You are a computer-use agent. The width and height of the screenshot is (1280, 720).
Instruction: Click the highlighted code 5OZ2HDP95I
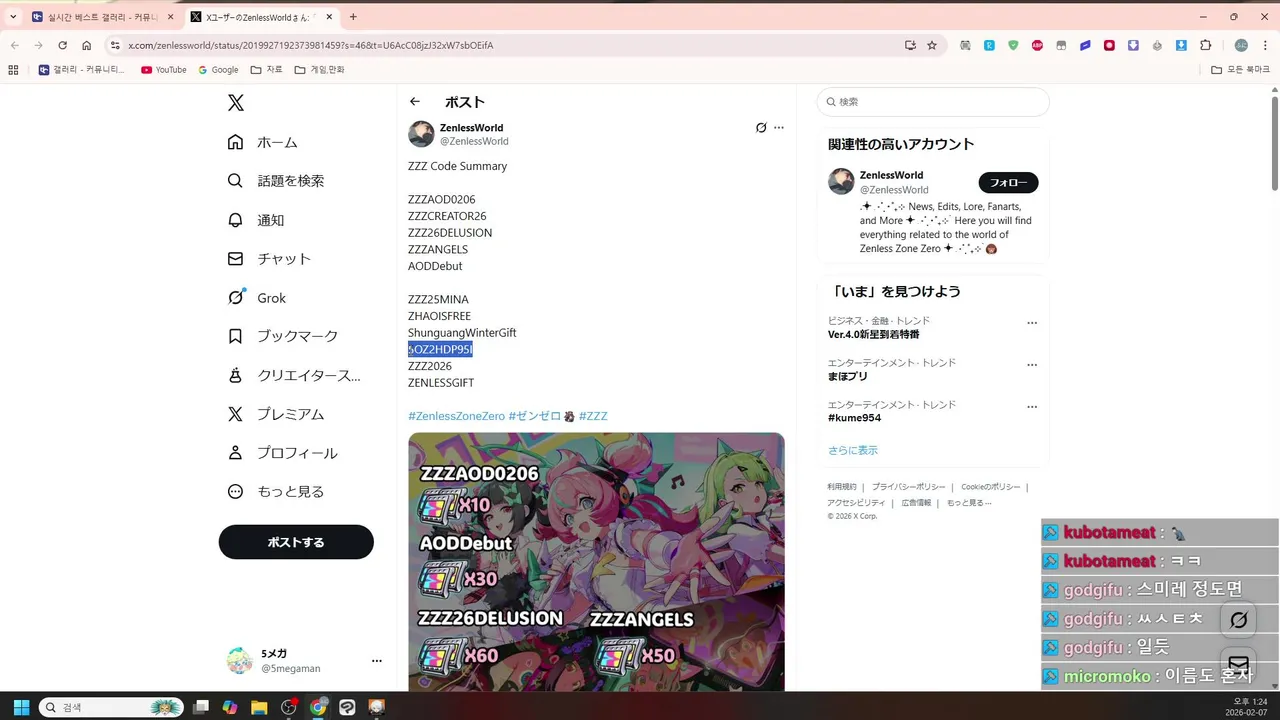coord(440,349)
